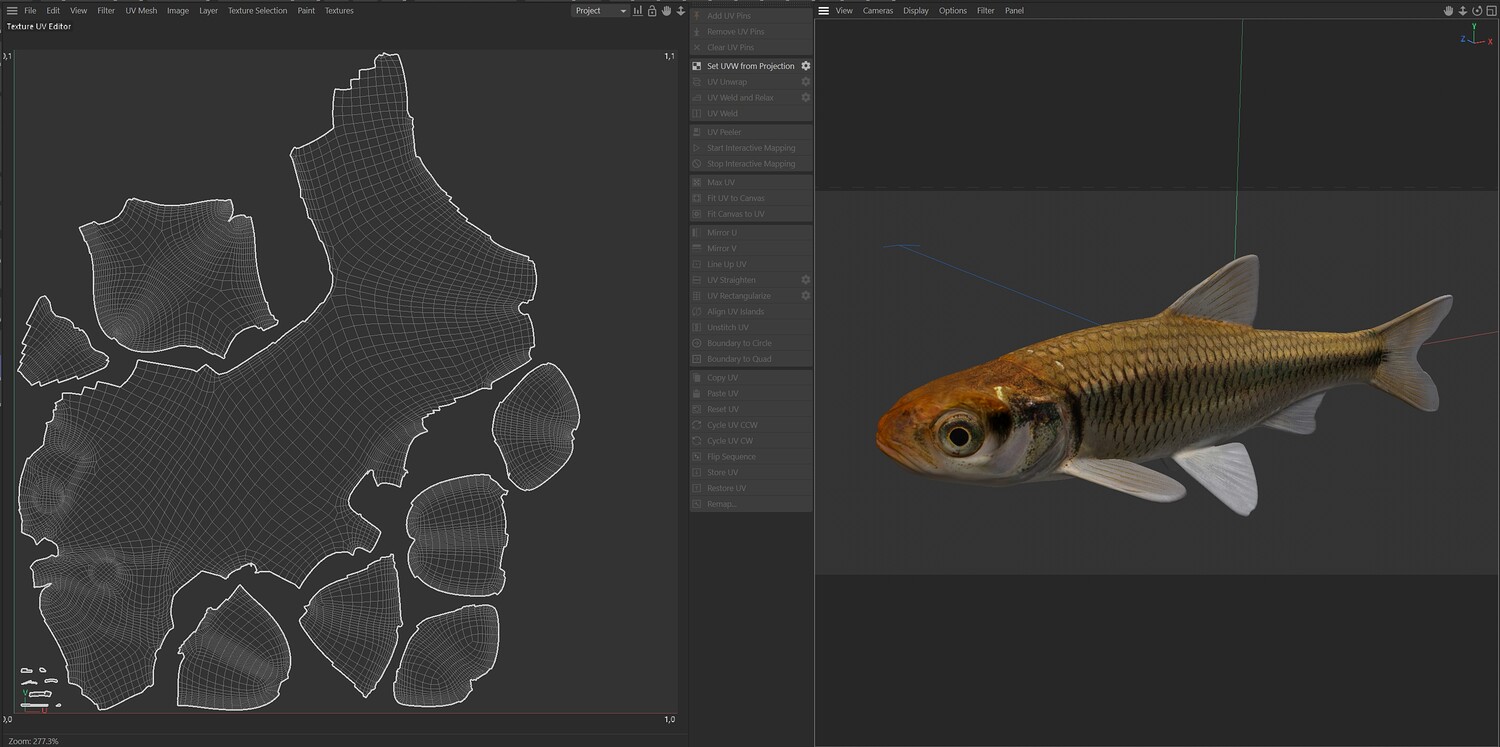Open Set UVW from Projection settings gear
Viewport: 1500px width, 747px height.
806,66
